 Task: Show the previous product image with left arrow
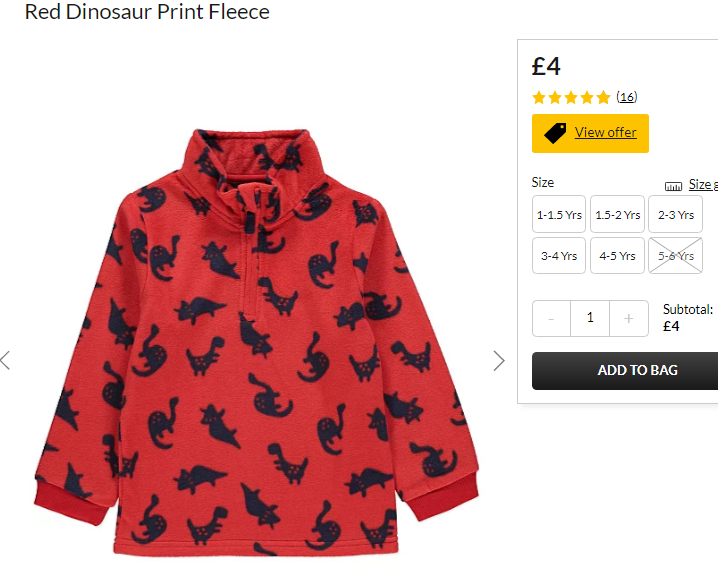(x=5, y=360)
